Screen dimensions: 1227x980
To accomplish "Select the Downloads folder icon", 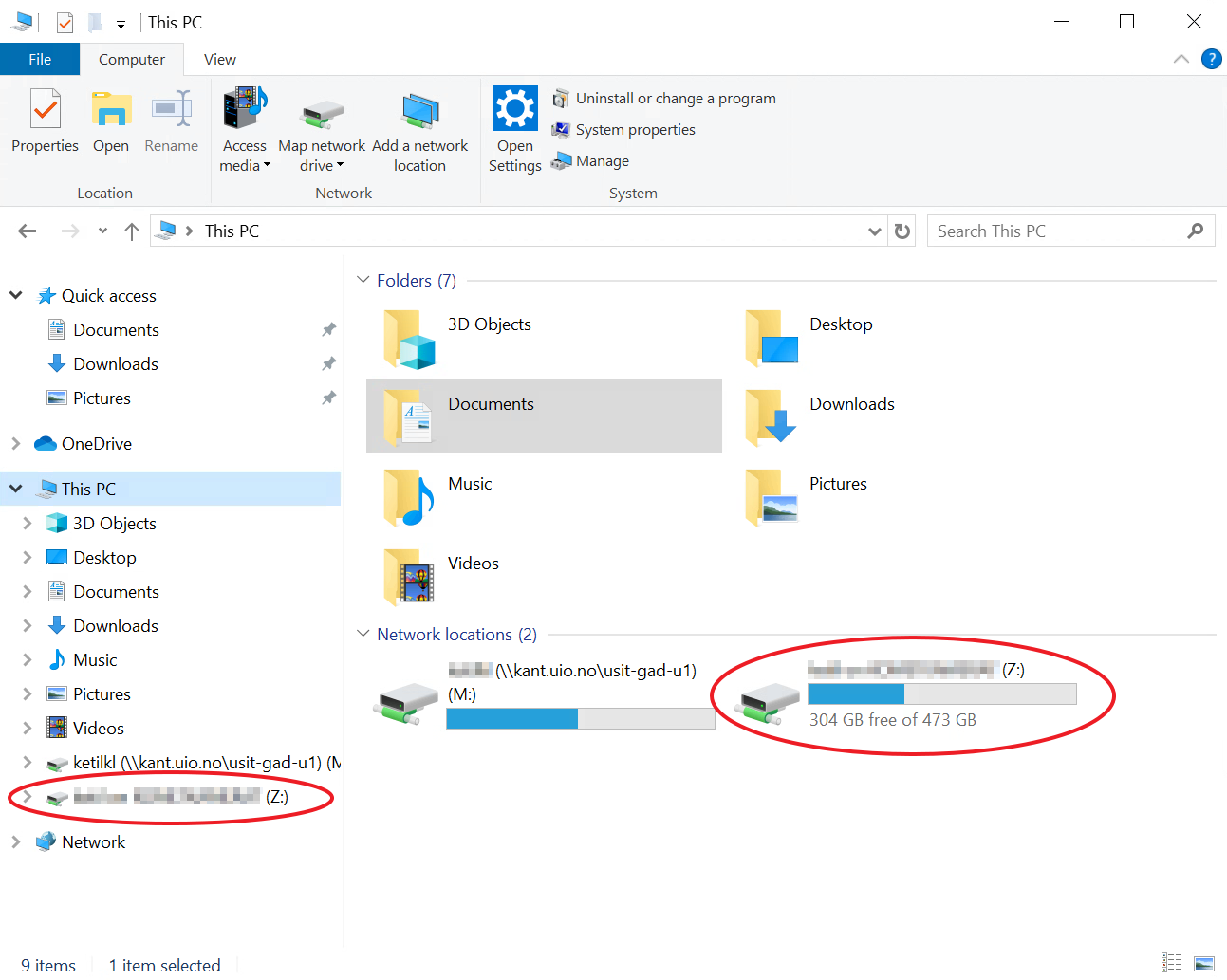I will tap(772, 418).
